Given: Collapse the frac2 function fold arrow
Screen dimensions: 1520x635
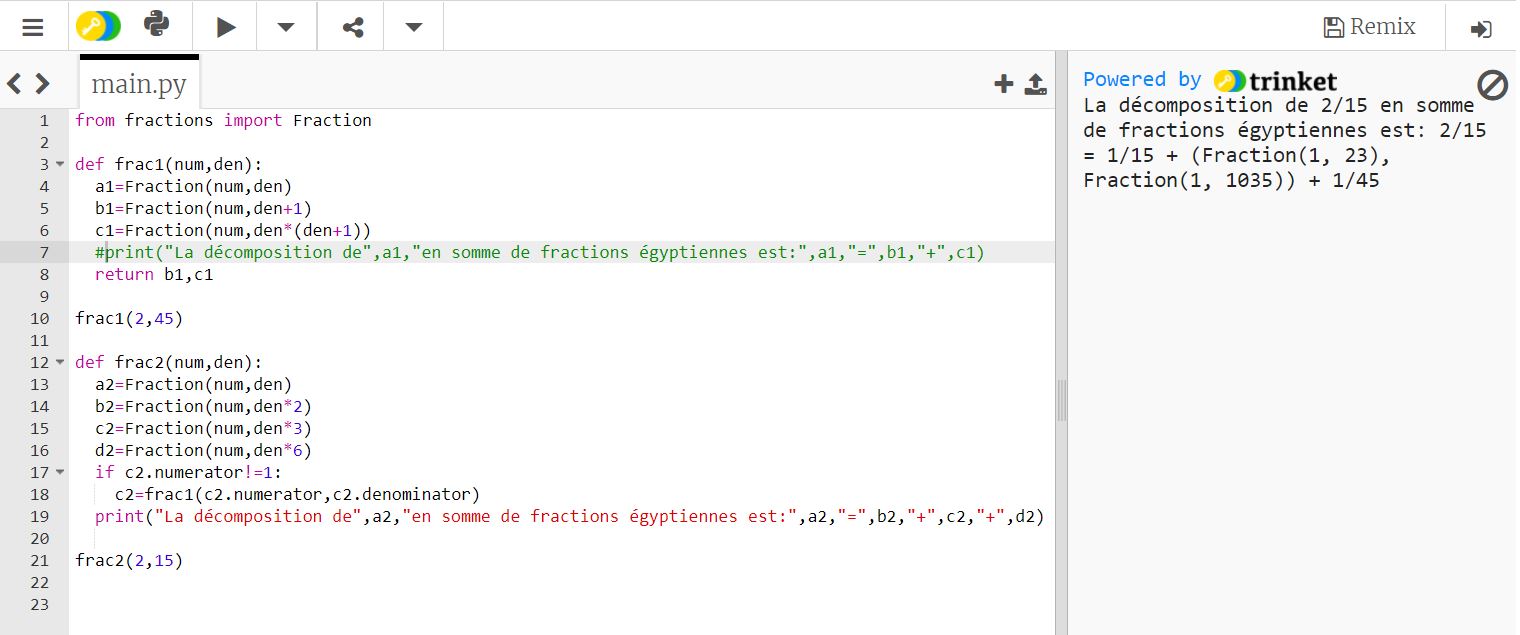Looking at the screenshot, I should click(x=59, y=363).
